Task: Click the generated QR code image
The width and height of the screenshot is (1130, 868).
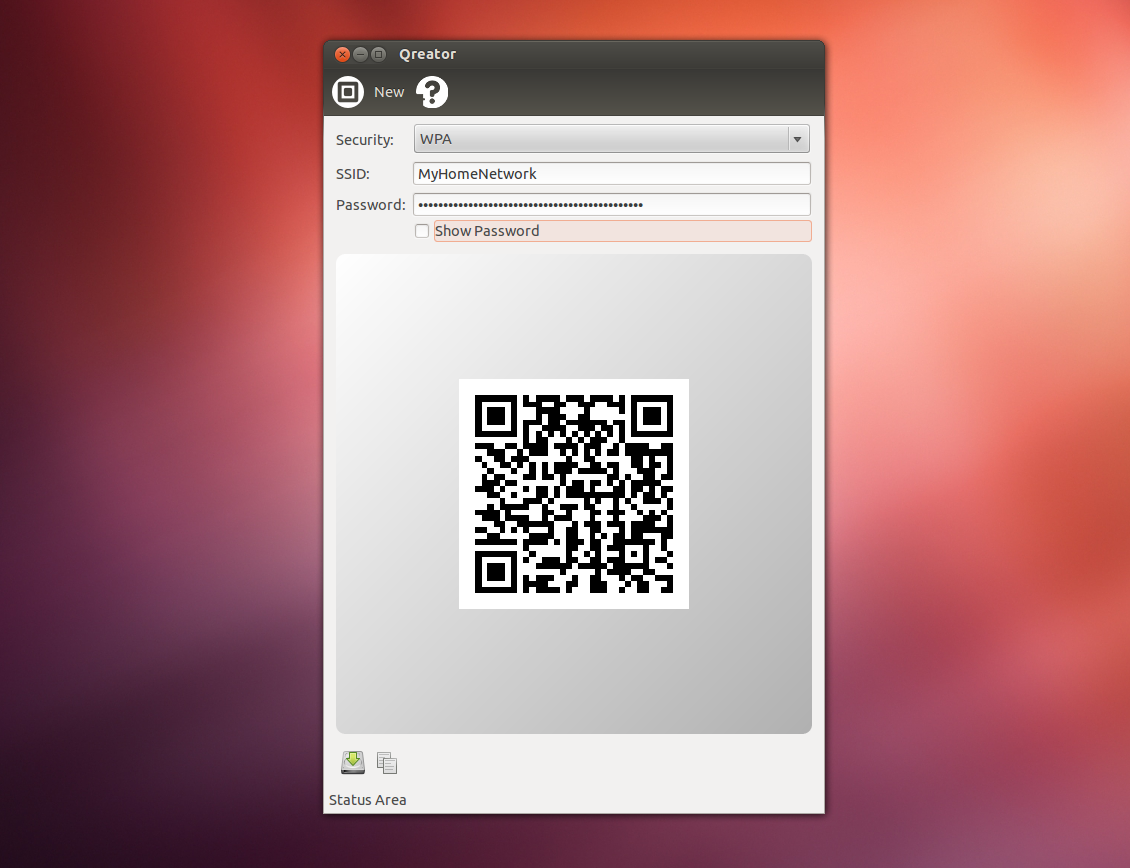Action: point(574,494)
